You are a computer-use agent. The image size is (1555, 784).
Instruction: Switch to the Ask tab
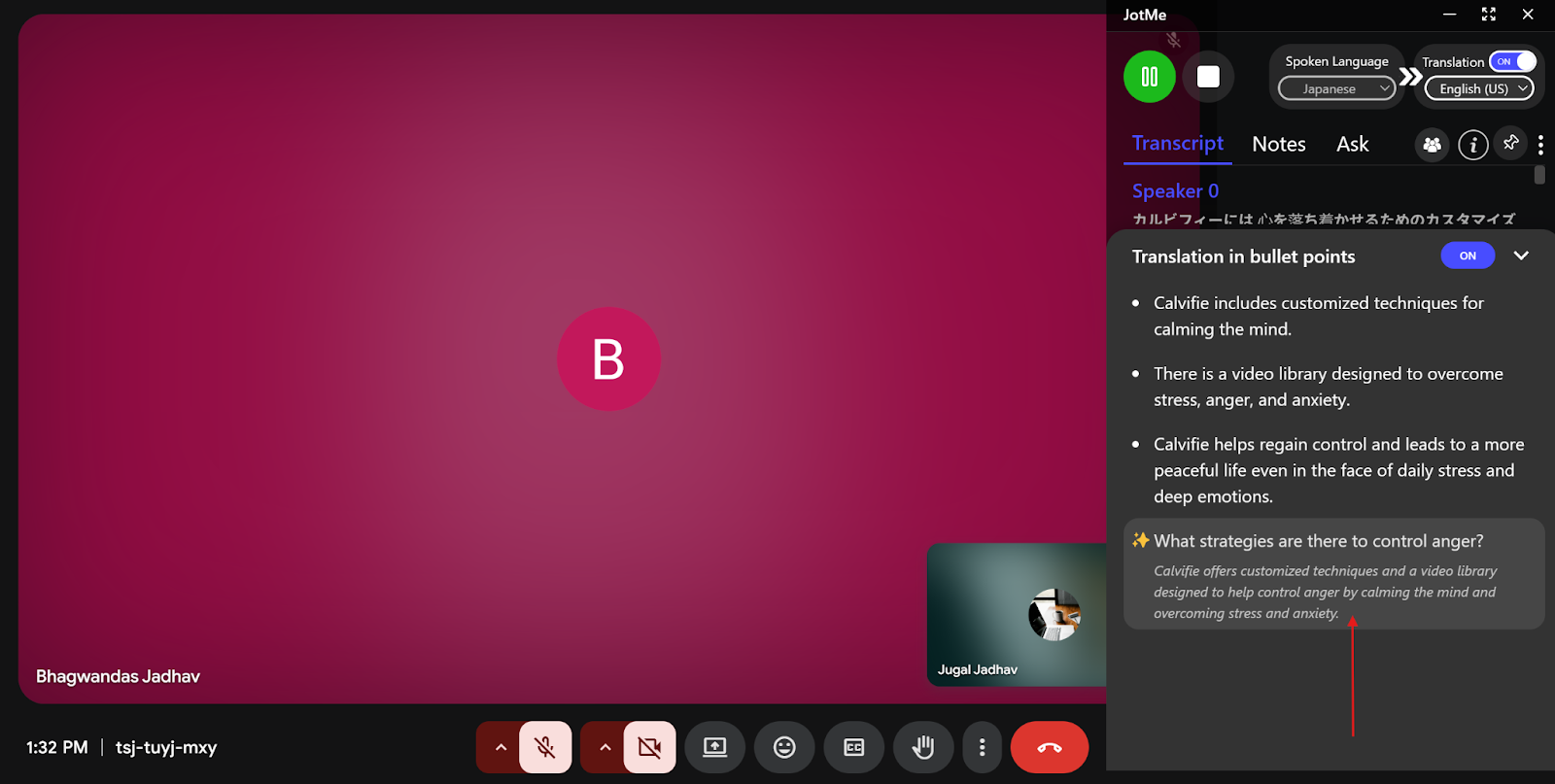[x=1353, y=144]
